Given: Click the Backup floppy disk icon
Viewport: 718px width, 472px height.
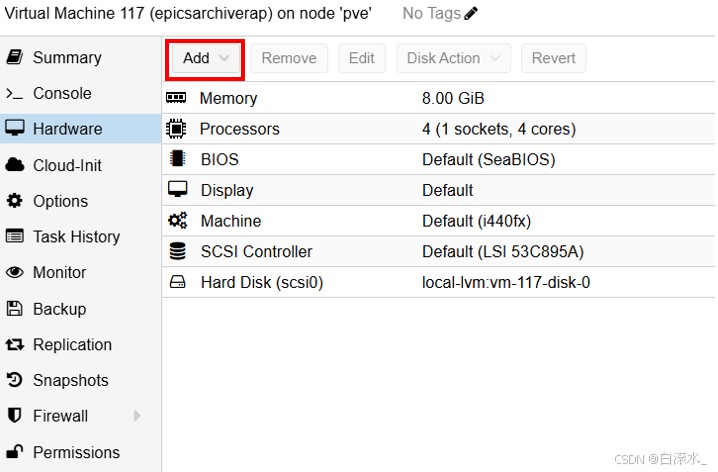Looking at the screenshot, I should [15, 309].
